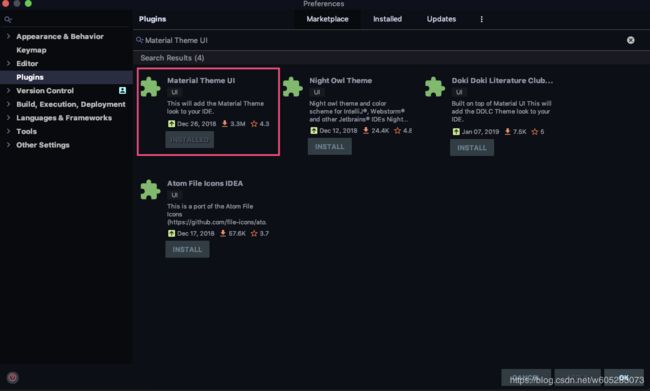Clear the plugin search field with the X icon
Image resolution: width=650 pixels, height=391 pixels.
point(631,40)
